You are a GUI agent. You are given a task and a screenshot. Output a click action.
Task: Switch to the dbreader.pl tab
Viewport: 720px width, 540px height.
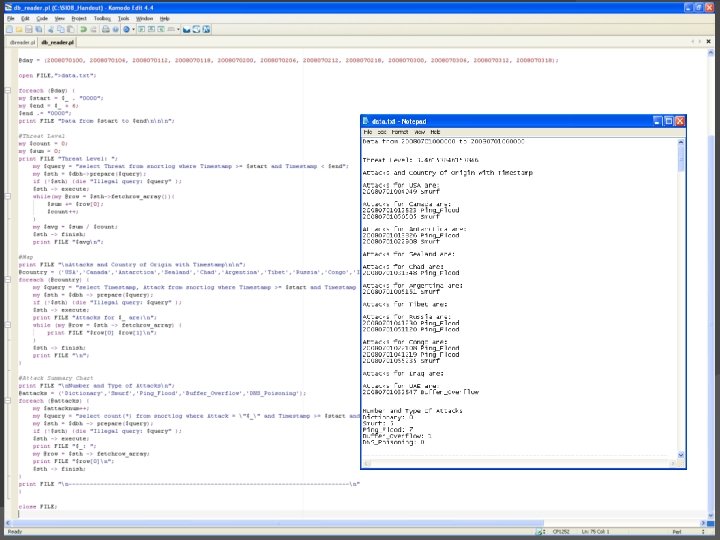[21, 43]
